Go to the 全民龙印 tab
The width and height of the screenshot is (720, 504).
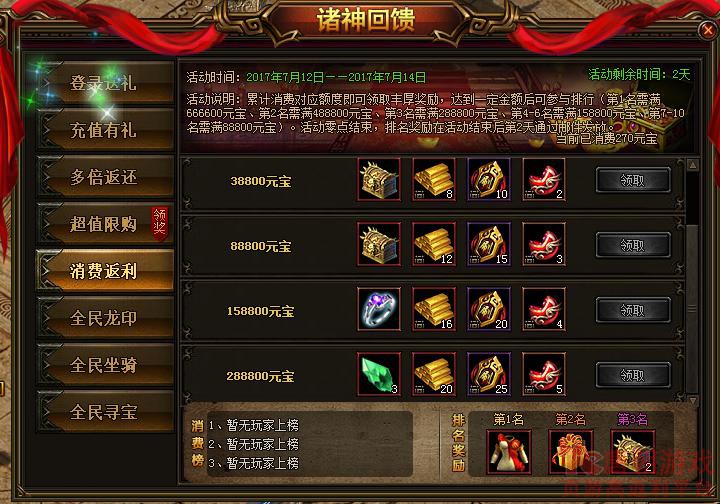(x=105, y=318)
